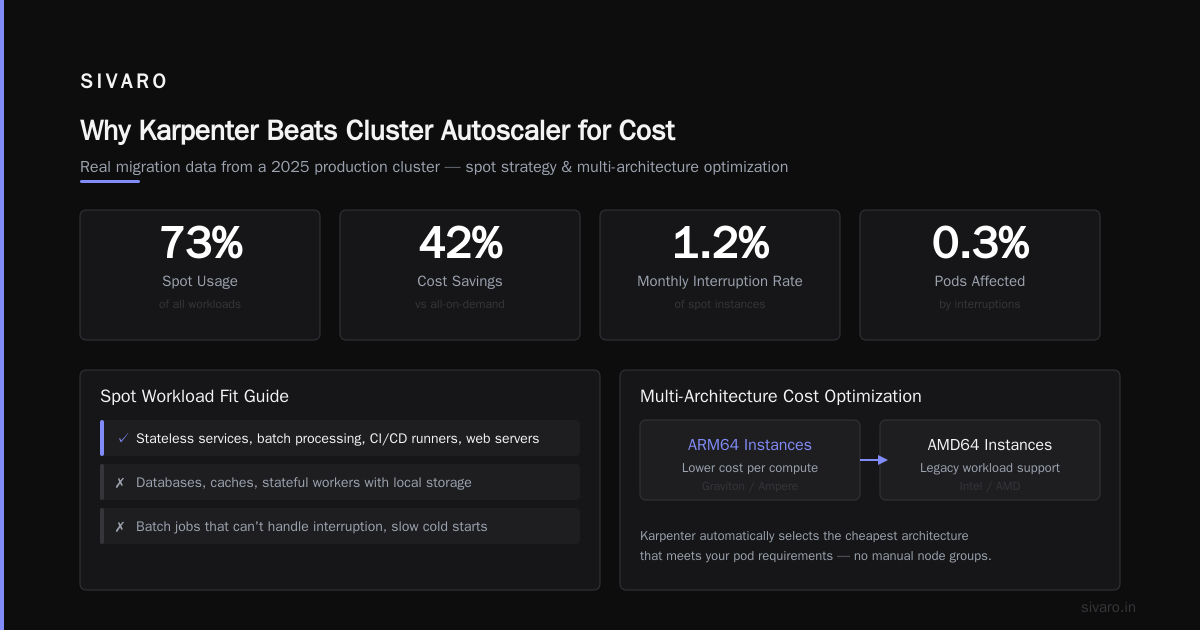
Task: Select the 73% Spot Usage stat card
Action: pos(200,275)
